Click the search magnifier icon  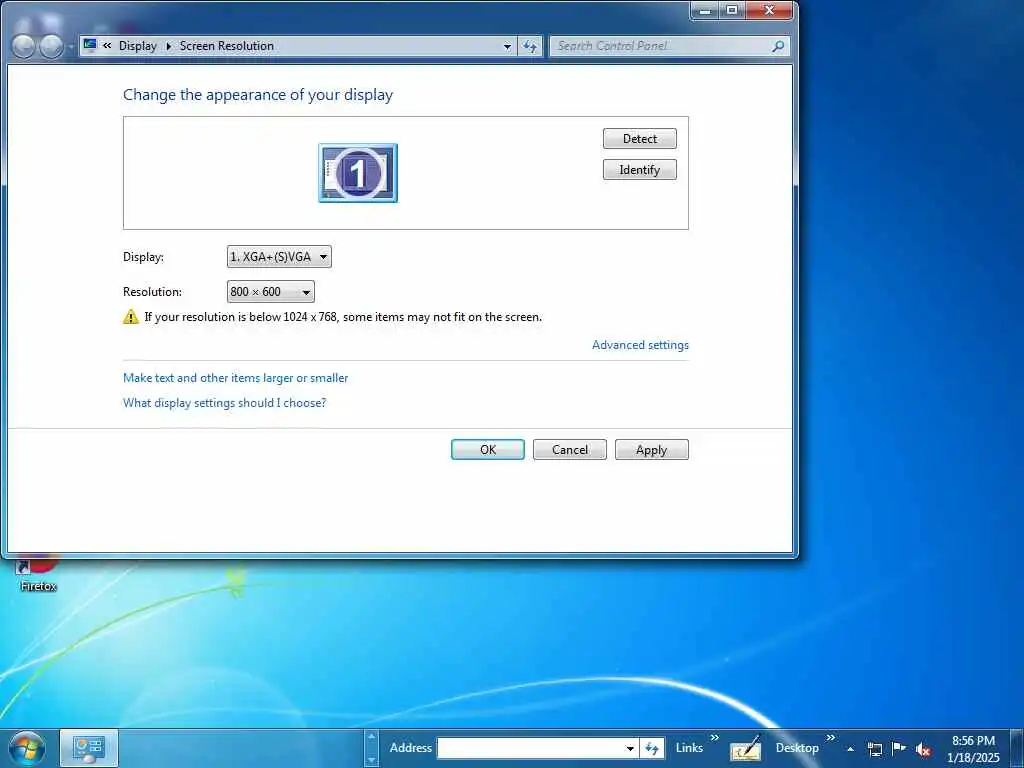pos(778,46)
